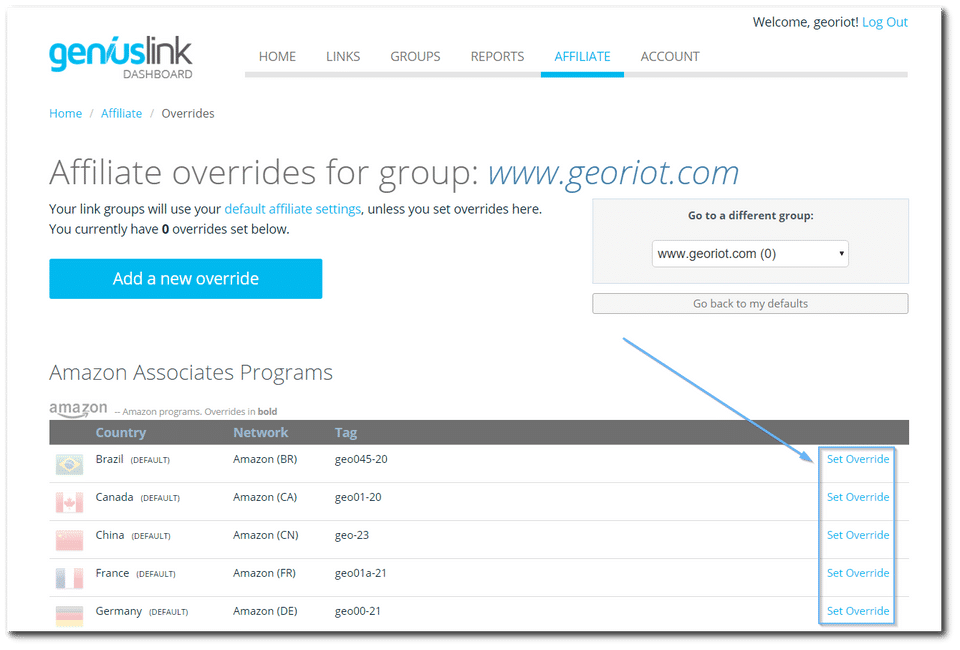The image size is (960, 650).
Task: Click the Germany flag icon
Action: point(69,616)
